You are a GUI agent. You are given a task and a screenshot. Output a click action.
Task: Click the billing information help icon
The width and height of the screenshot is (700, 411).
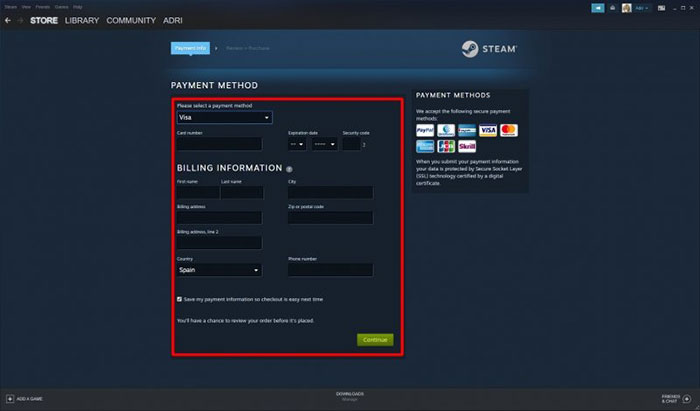tap(289, 169)
